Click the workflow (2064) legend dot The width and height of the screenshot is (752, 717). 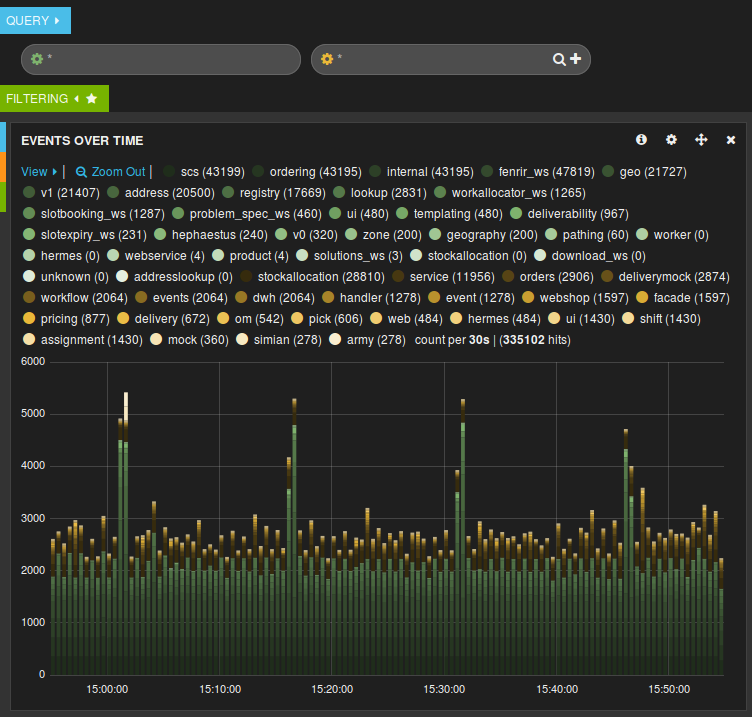pos(29,297)
